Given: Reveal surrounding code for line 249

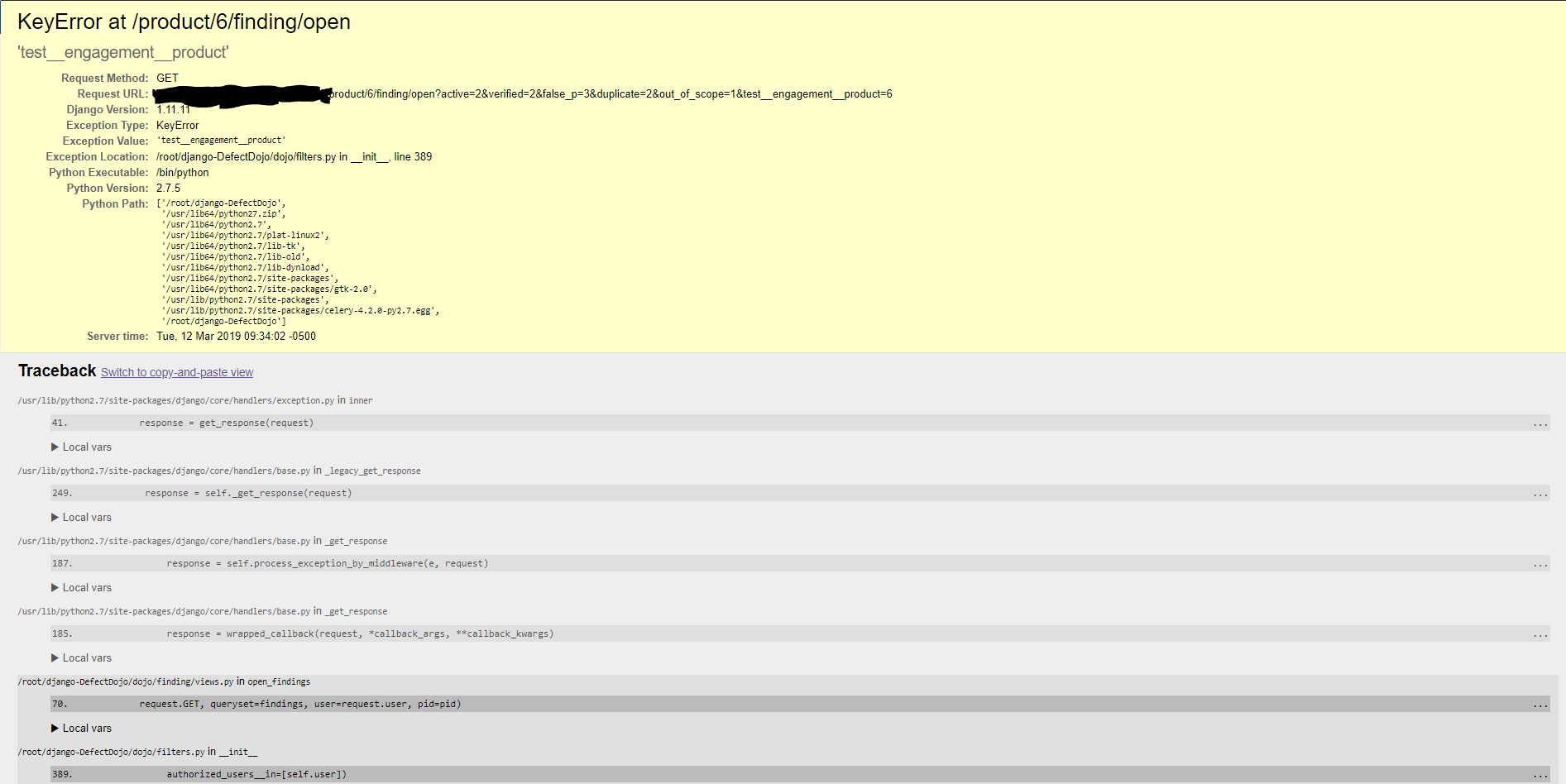Looking at the screenshot, I should 1540,493.
